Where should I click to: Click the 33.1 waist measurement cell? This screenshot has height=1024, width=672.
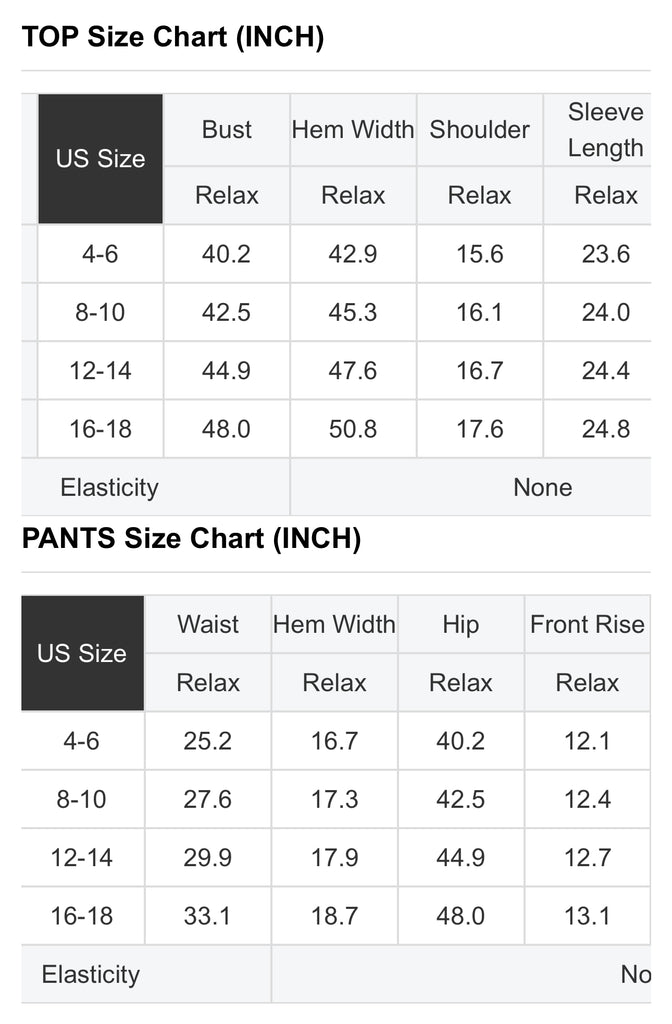[208, 915]
